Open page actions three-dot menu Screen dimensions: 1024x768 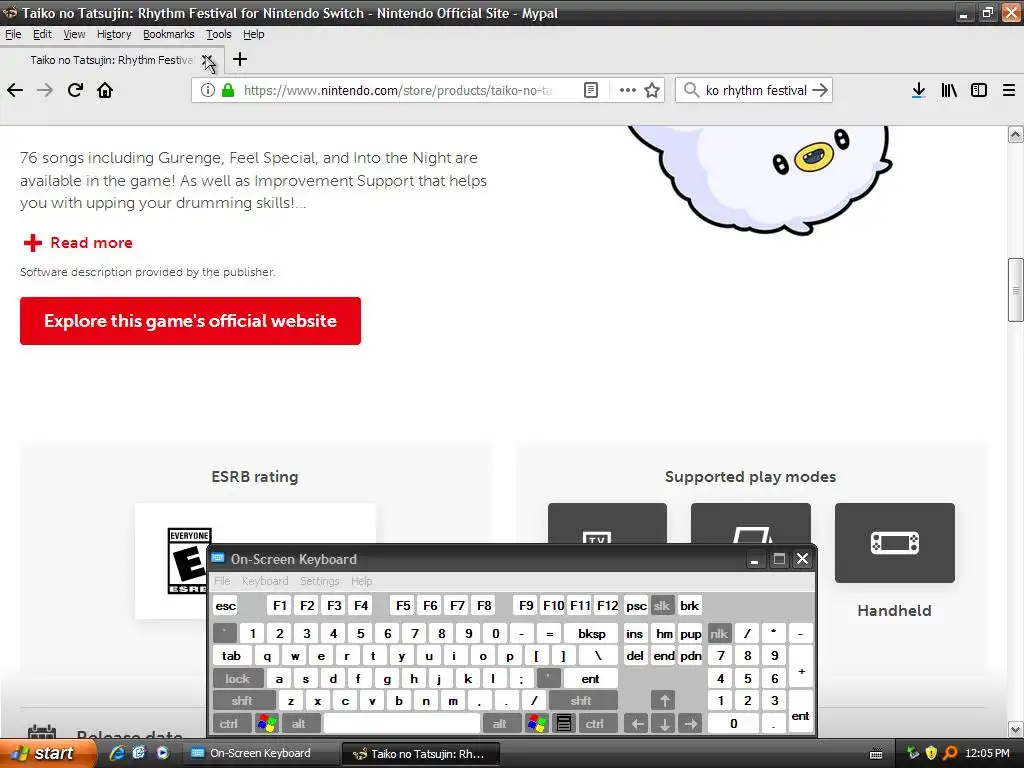click(x=628, y=90)
